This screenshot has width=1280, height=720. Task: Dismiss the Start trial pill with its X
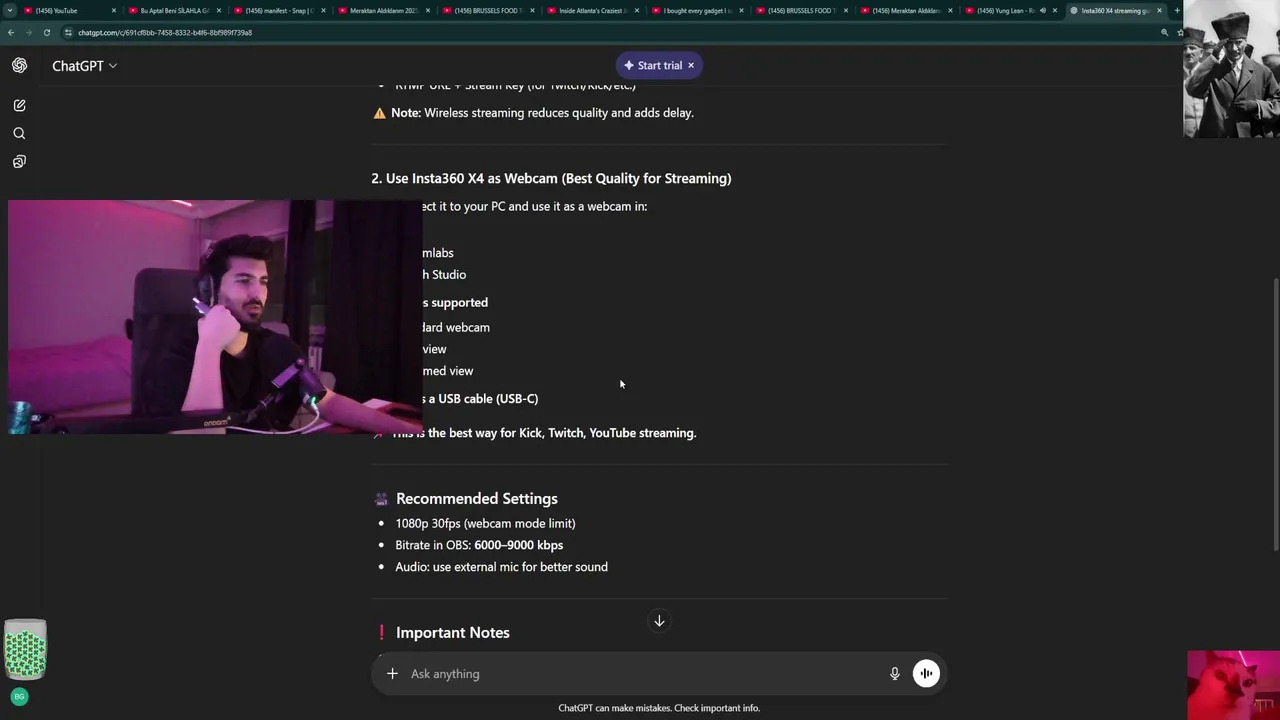pos(690,65)
